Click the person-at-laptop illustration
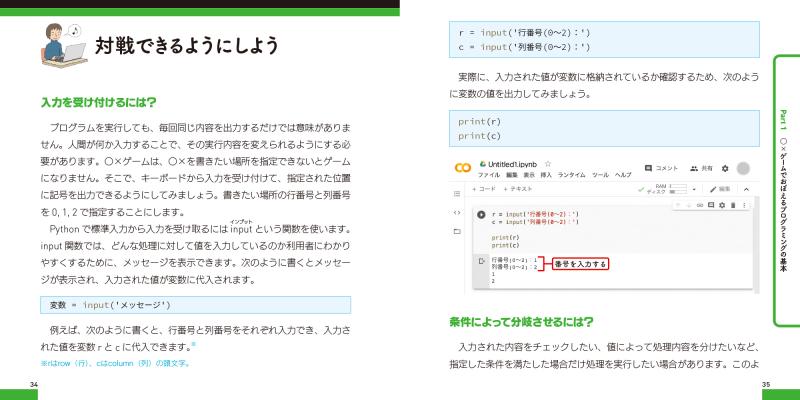The image size is (800, 400). tap(63, 46)
